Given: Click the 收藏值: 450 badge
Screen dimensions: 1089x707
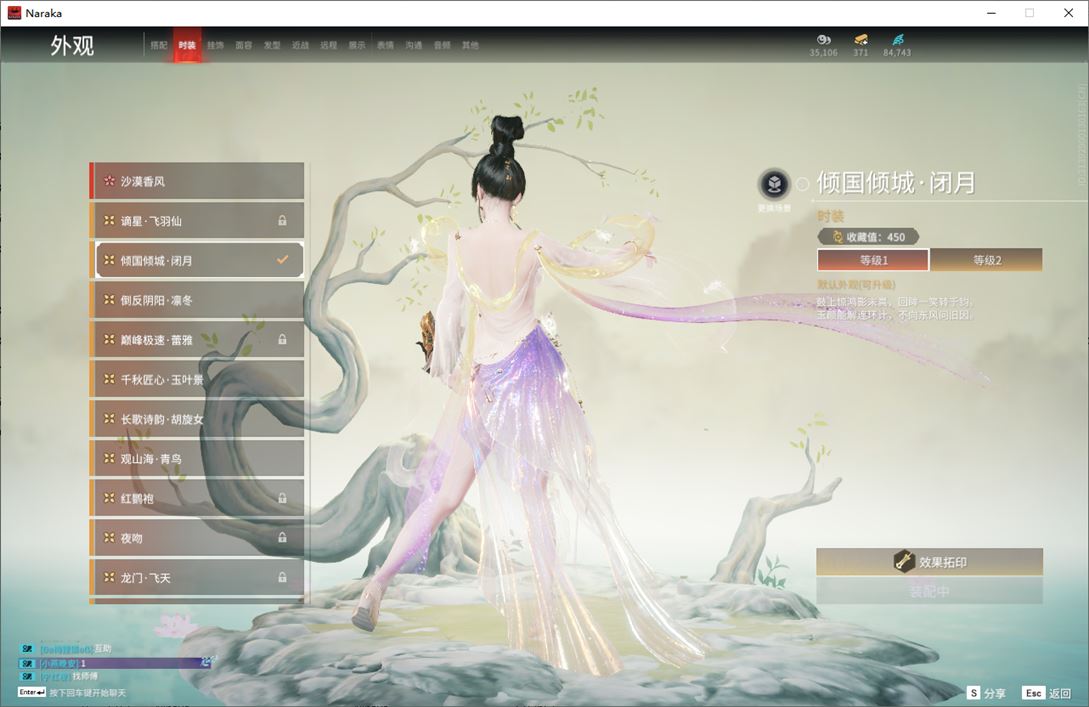Looking at the screenshot, I should pyautogui.click(x=868, y=237).
